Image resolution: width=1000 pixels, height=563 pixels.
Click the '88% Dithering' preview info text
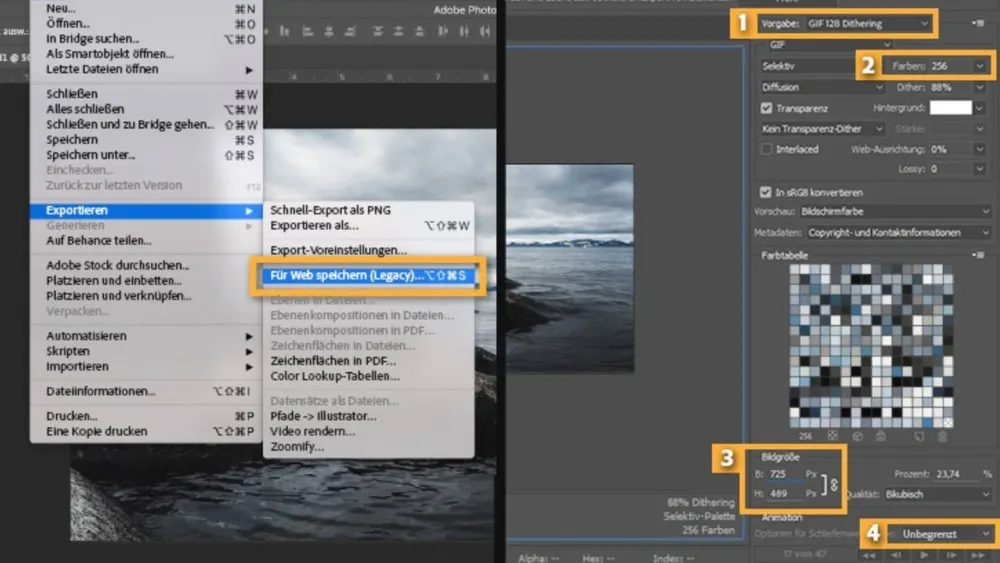[701, 502]
